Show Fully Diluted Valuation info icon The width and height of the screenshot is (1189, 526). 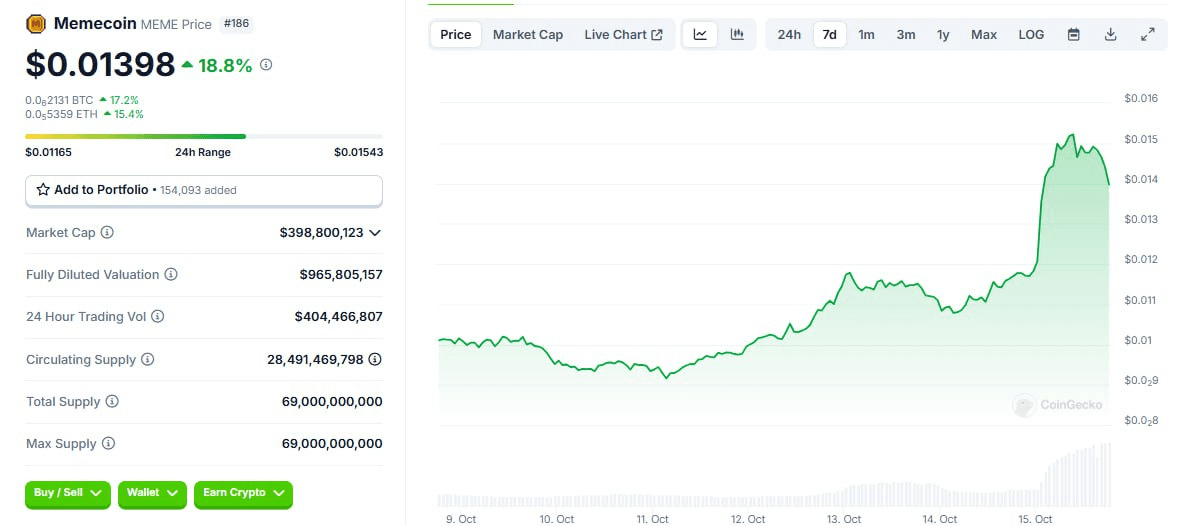pyautogui.click(x=171, y=274)
